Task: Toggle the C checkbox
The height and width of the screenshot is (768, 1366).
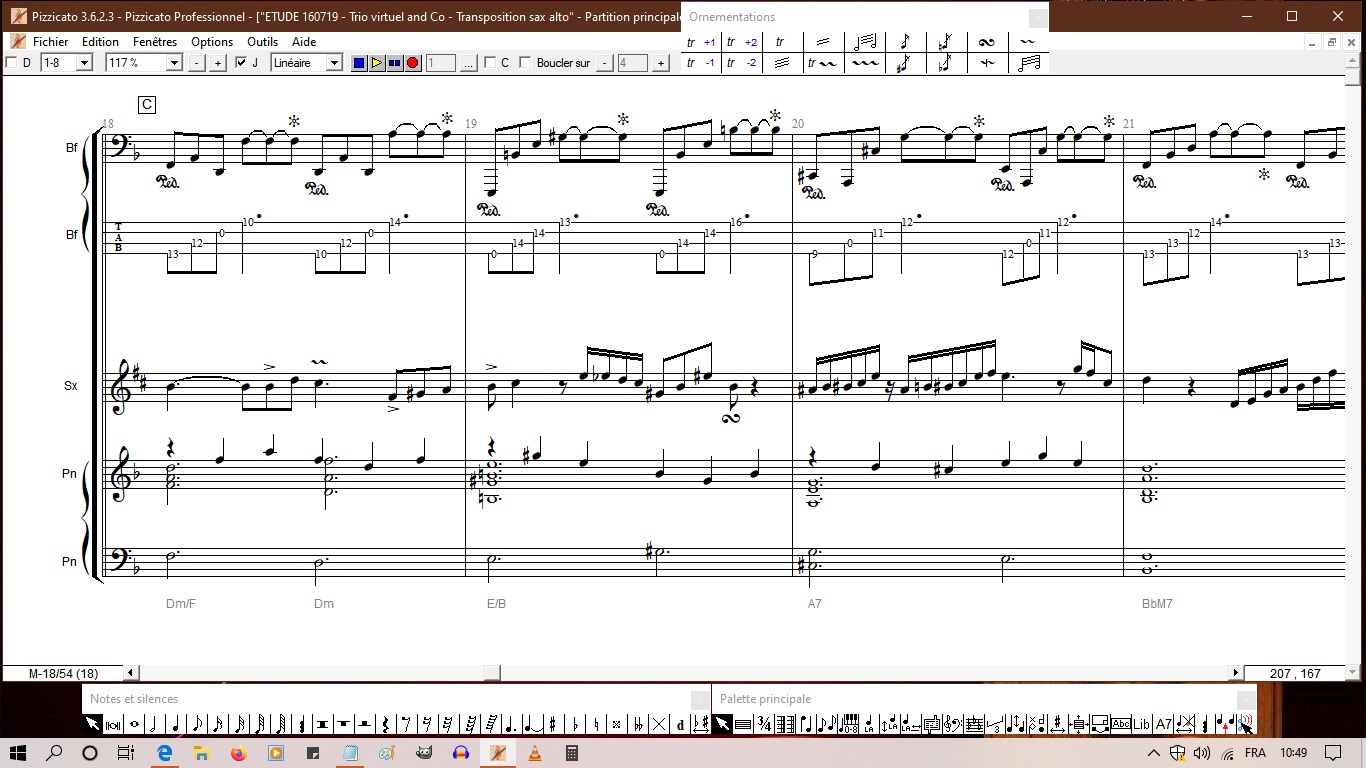Action: click(x=490, y=63)
